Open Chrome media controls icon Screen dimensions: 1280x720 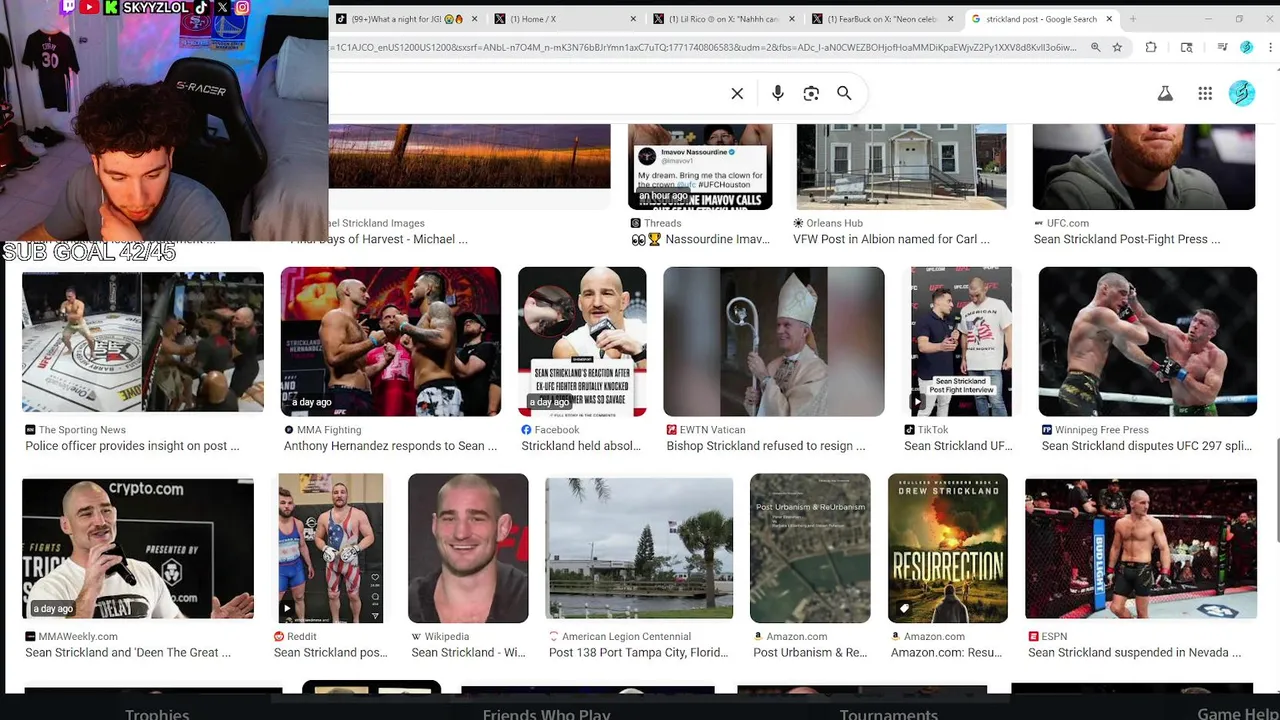click(x=1222, y=47)
